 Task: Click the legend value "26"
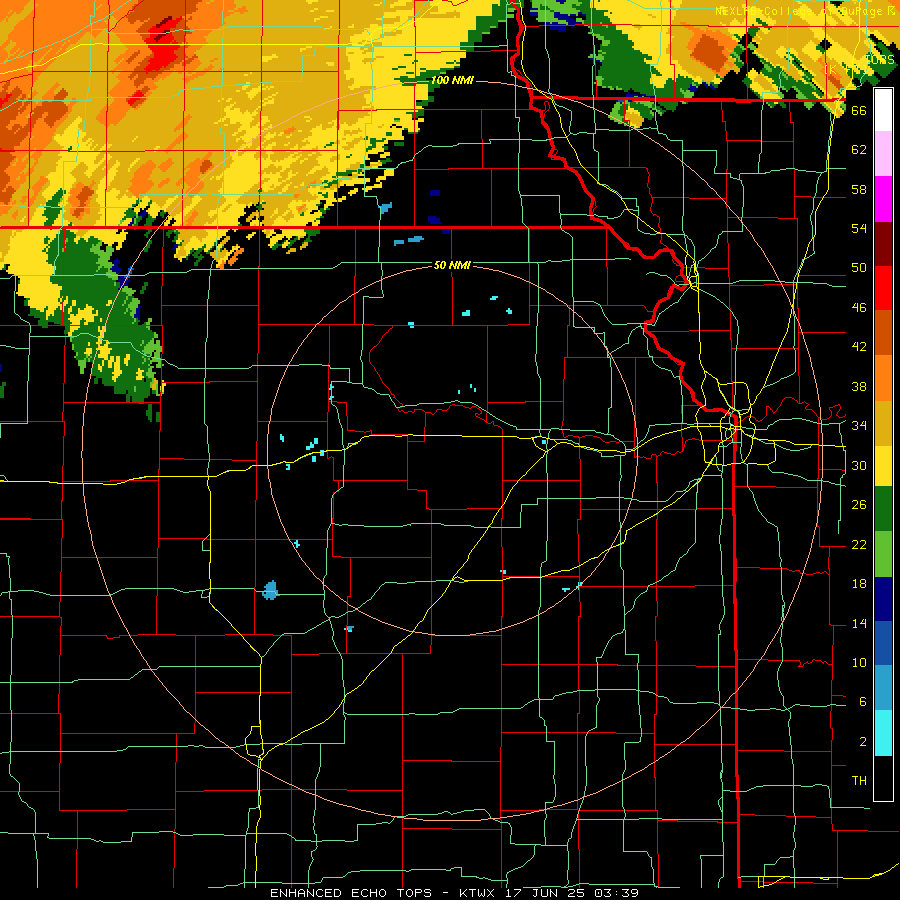click(859, 505)
